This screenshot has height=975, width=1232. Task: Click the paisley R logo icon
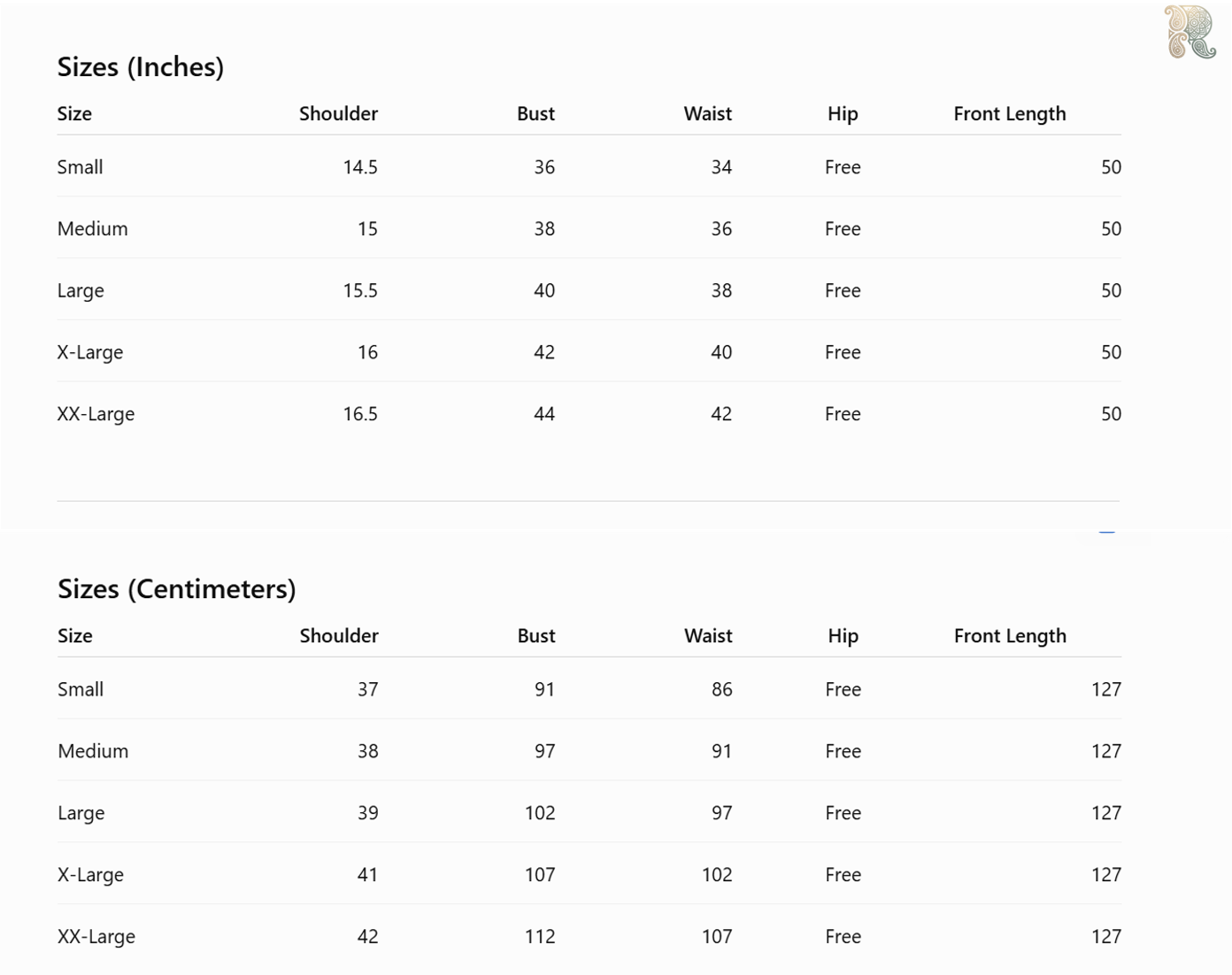coord(1190,32)
